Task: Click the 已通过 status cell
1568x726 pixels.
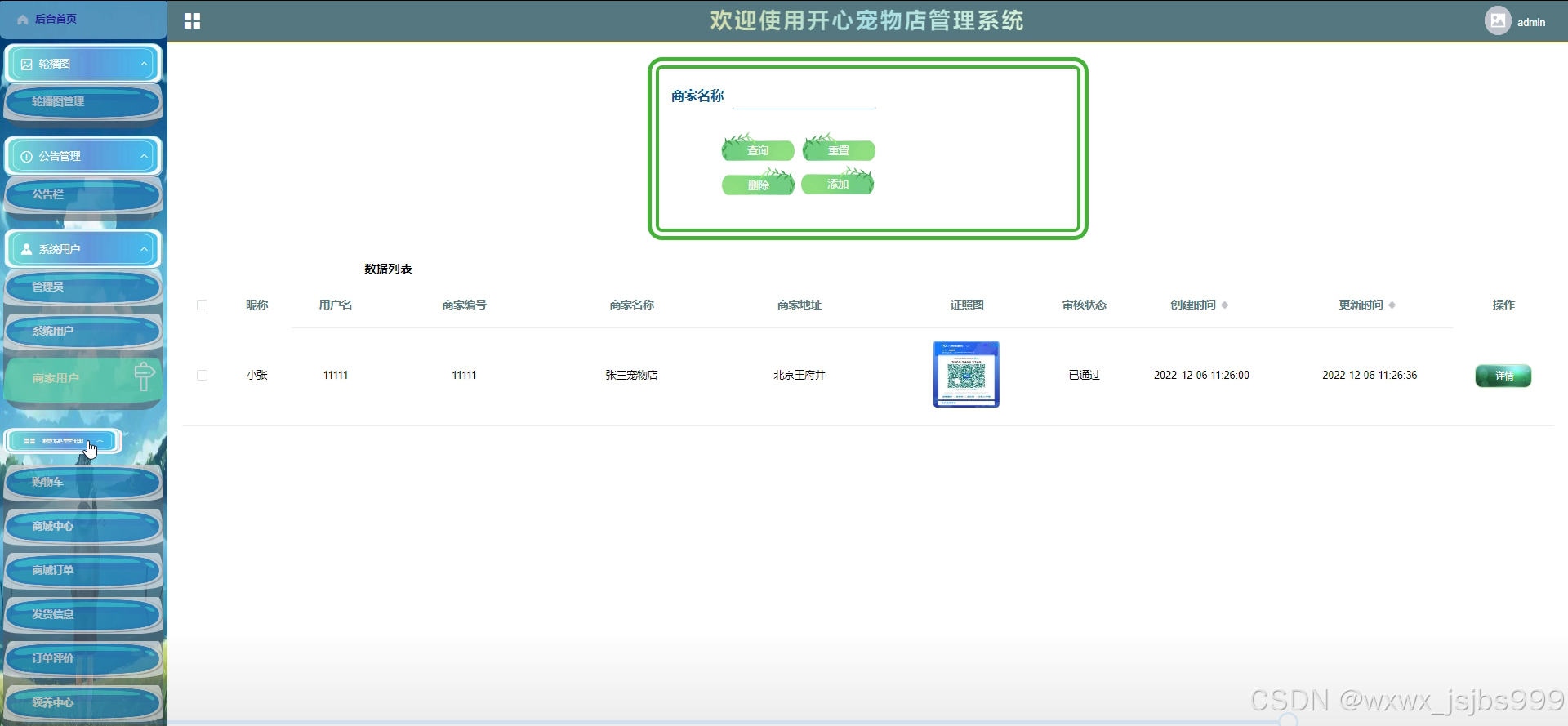Action: pos(1085,375)
